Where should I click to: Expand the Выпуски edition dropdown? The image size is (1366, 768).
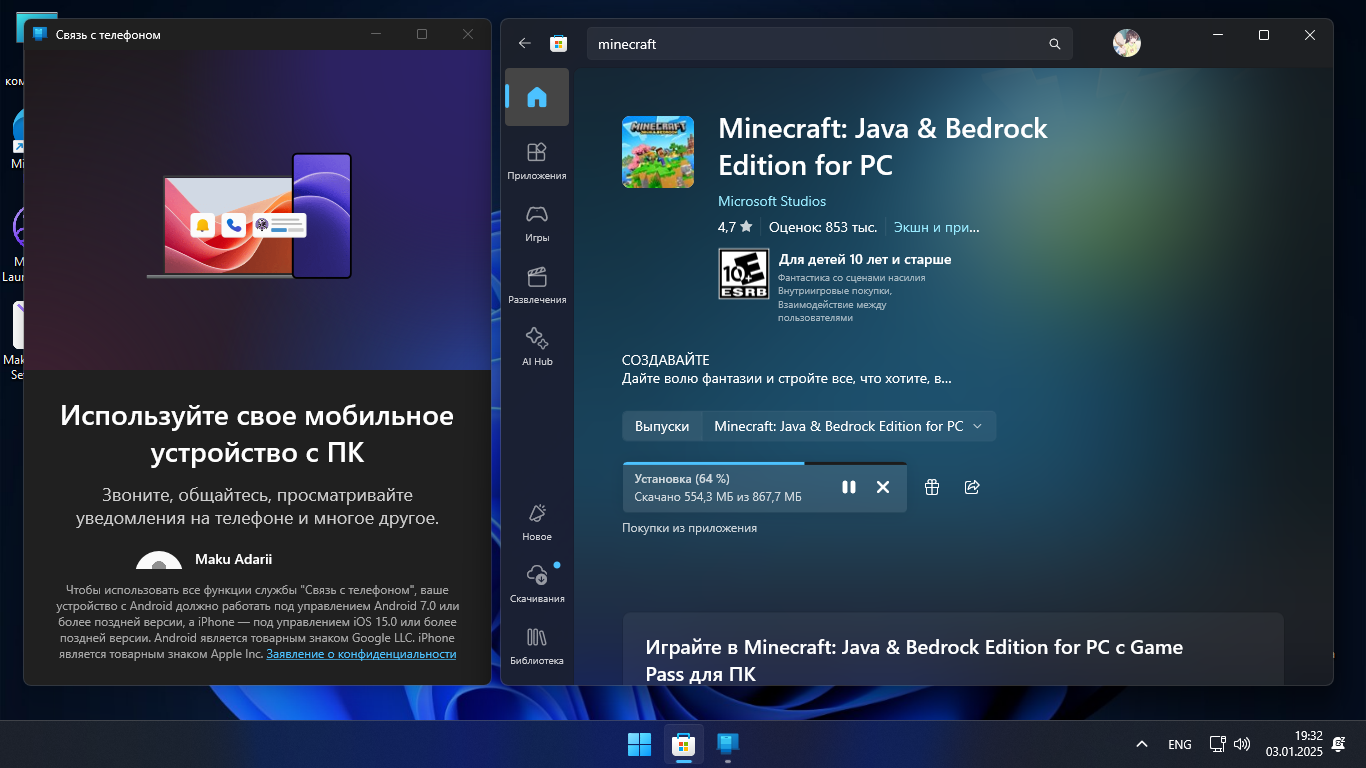[849, 426]
